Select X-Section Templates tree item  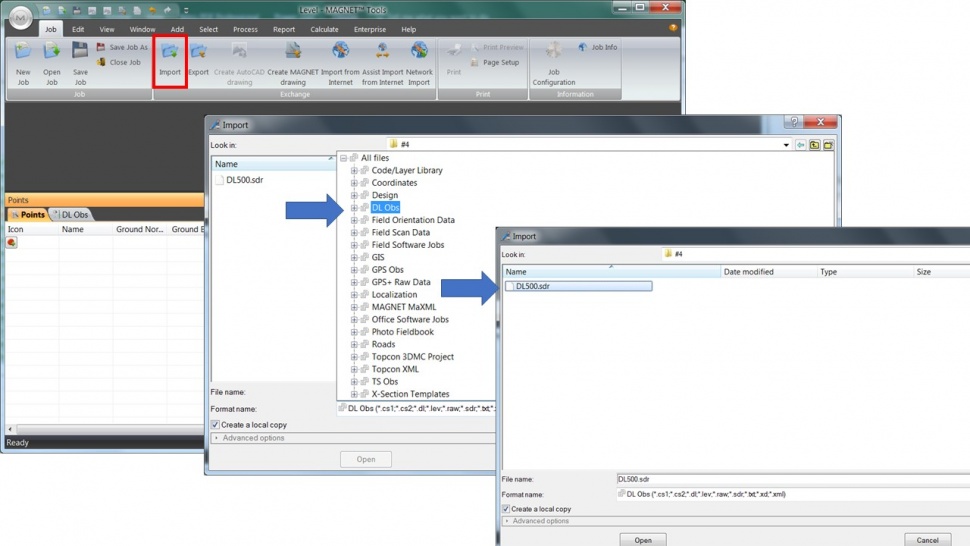coord(410,394)
